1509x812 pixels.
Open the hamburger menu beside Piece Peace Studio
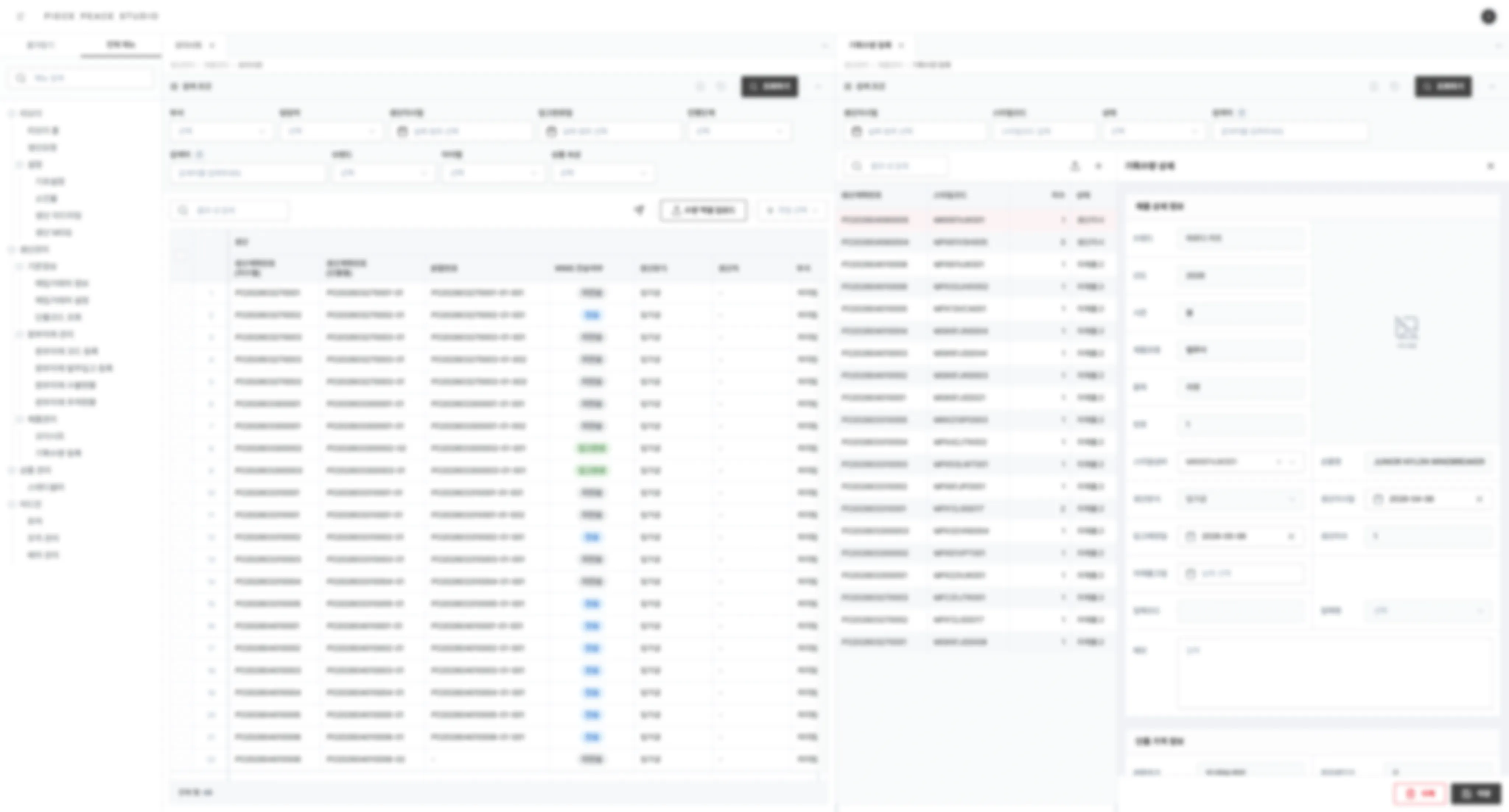(x=21, y=17)
